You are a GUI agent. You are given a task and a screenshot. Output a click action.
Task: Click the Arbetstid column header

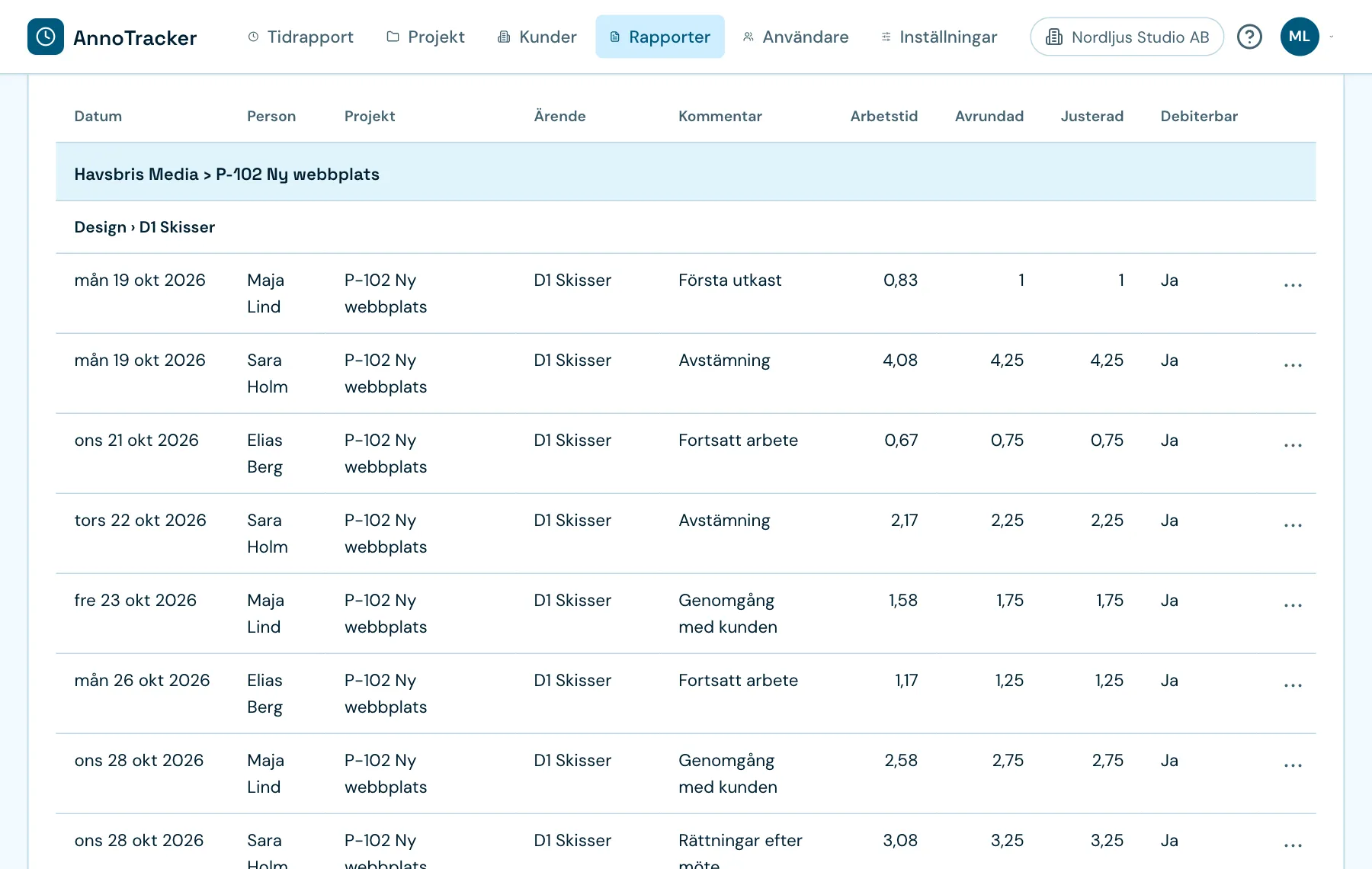point(883,116)
